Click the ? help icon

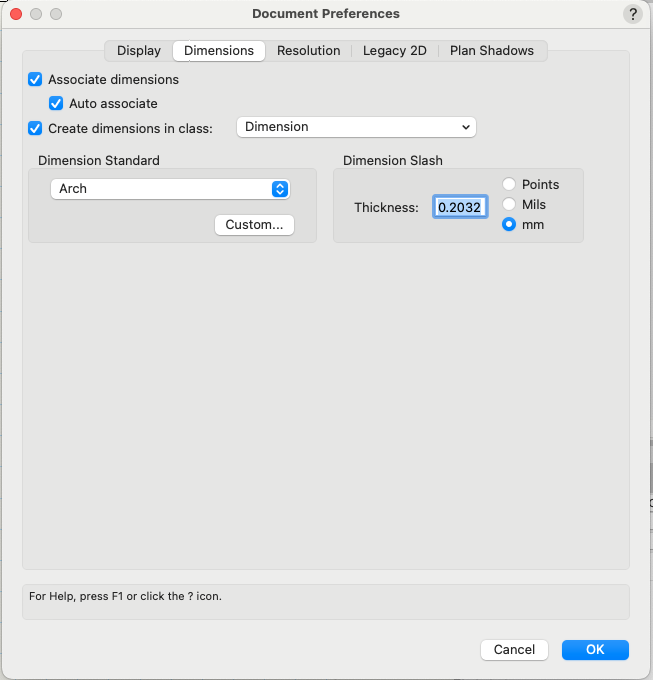click(632, 14)
